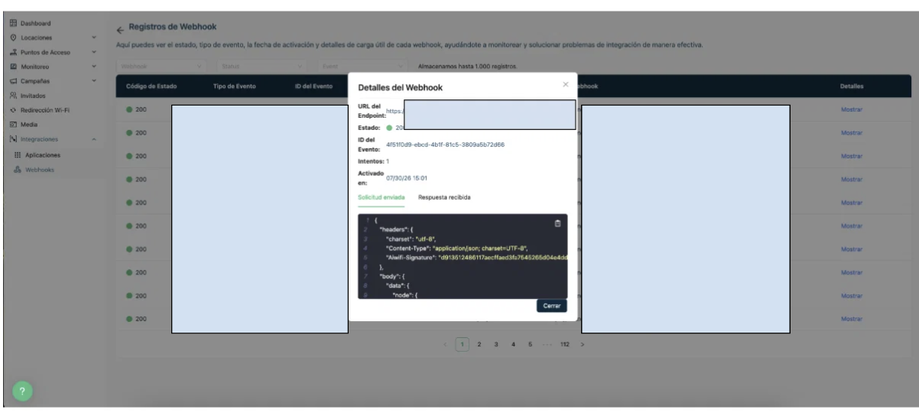The width and height of the screenshot is (919, 416).
Task: Open the Status filter dropdown
Action: (261, 66)
